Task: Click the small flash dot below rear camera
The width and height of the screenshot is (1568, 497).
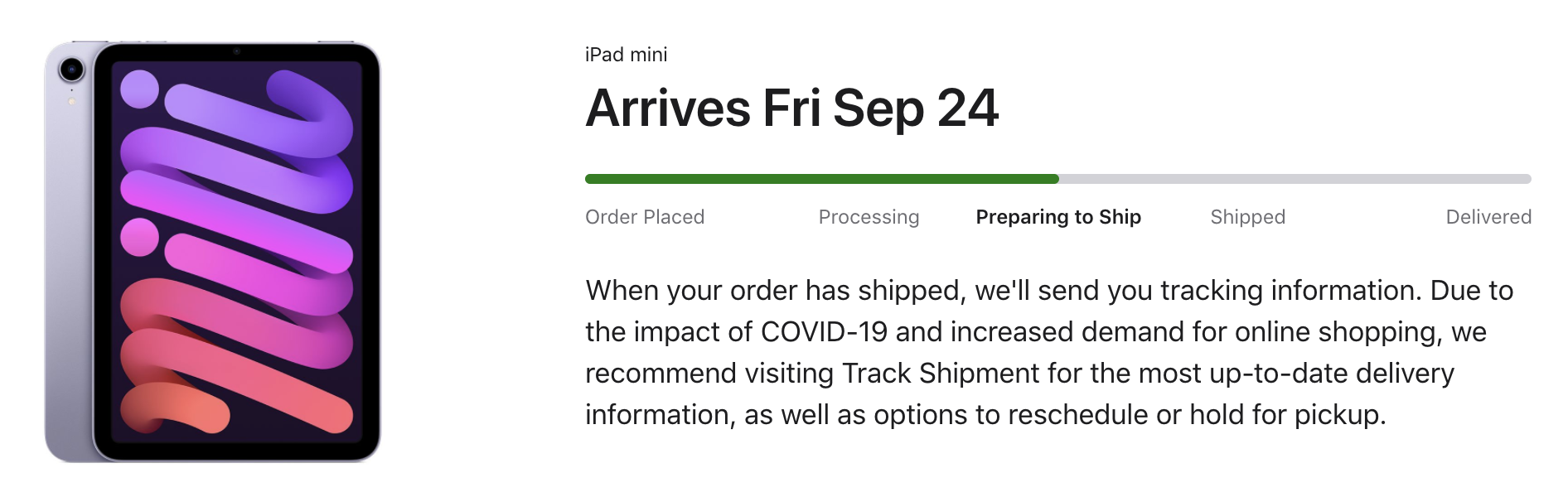Action: [72, 102]
